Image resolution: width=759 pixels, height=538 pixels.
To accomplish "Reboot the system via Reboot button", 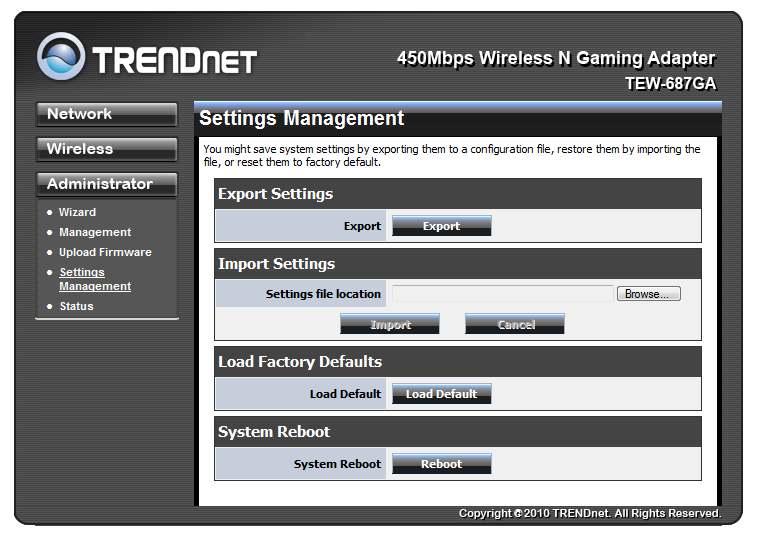I will coord(441,463).
